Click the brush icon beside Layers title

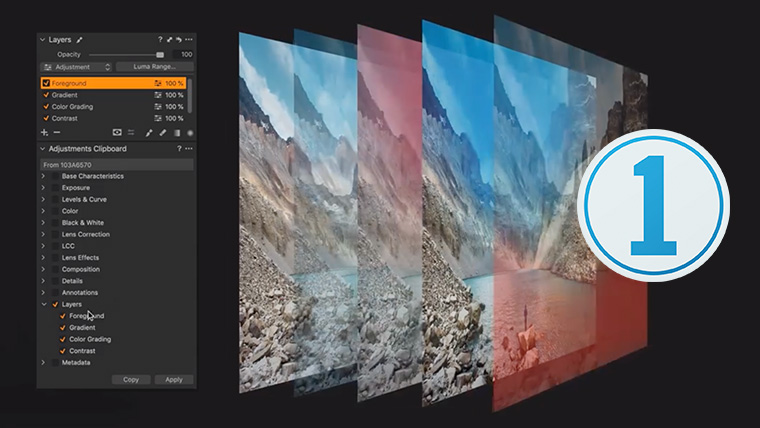pos(79,40)
